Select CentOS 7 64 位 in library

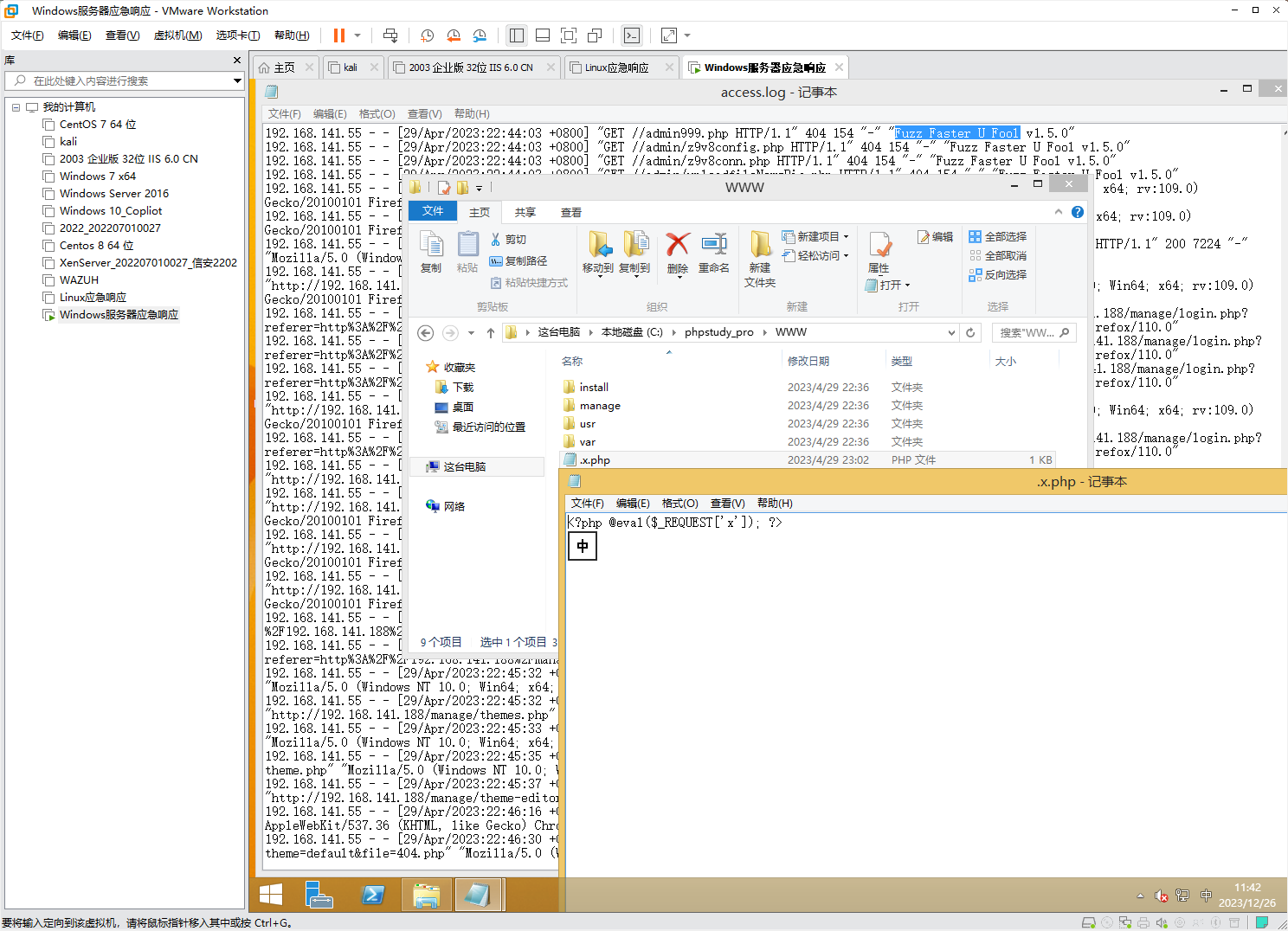(x=98, y=125)
